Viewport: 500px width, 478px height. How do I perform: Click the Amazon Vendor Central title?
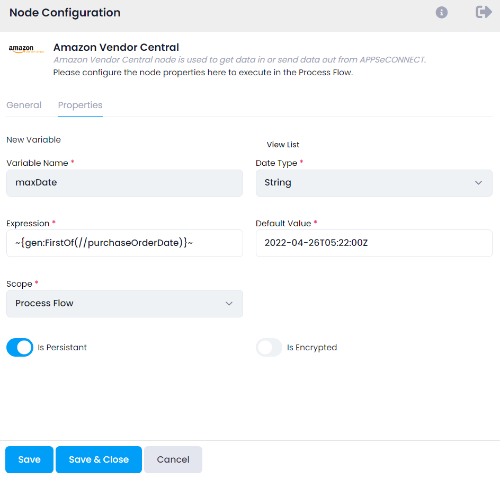click(x=116, y=47)
